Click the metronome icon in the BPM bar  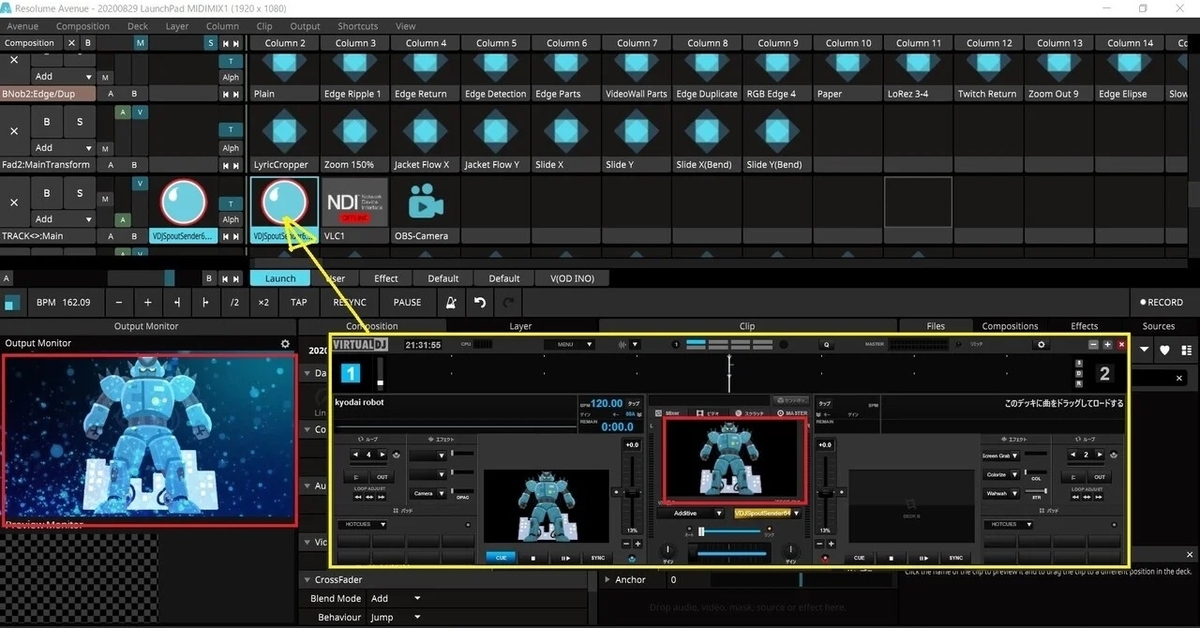coord(450,302)
